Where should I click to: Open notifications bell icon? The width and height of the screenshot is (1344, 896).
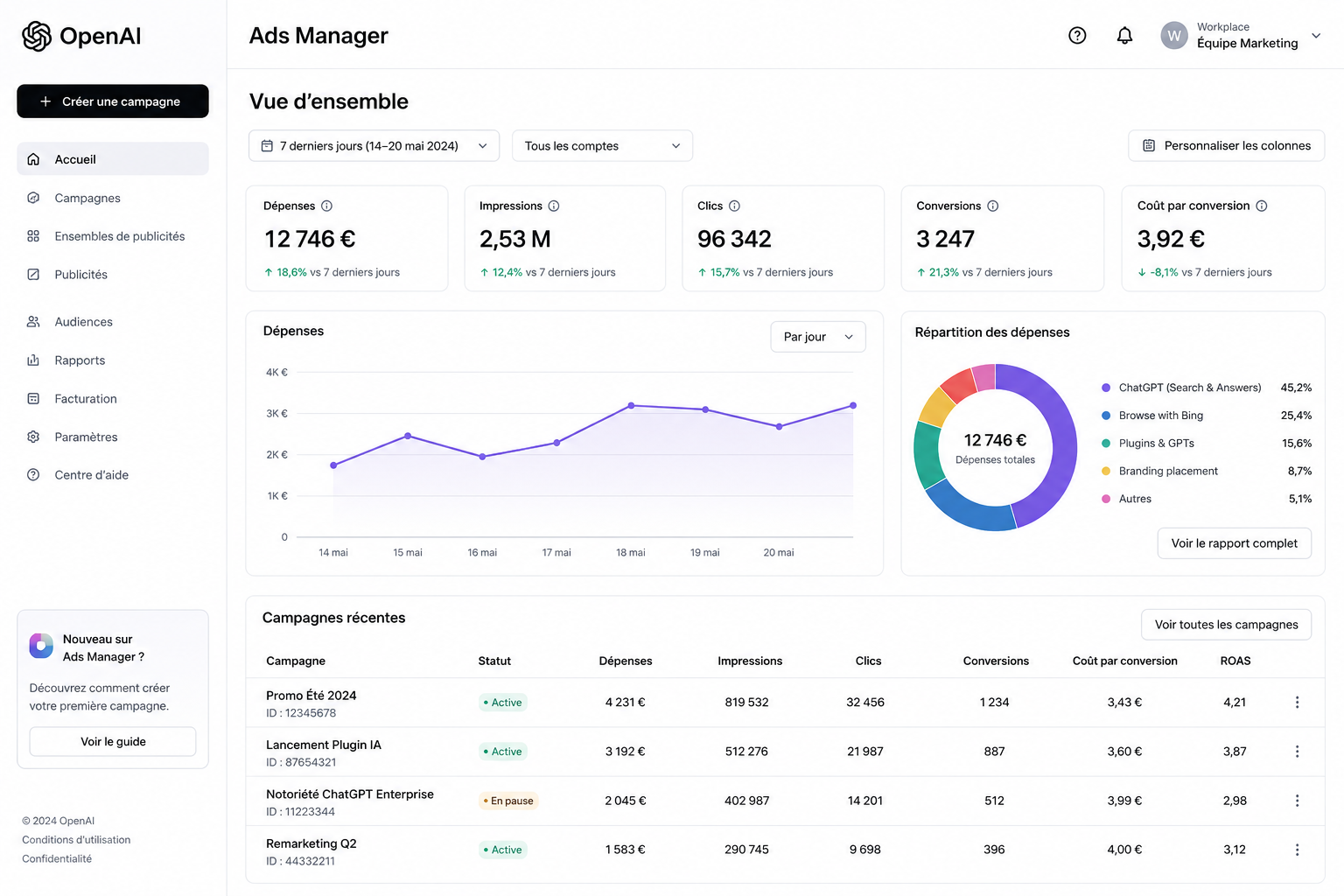1124,35
